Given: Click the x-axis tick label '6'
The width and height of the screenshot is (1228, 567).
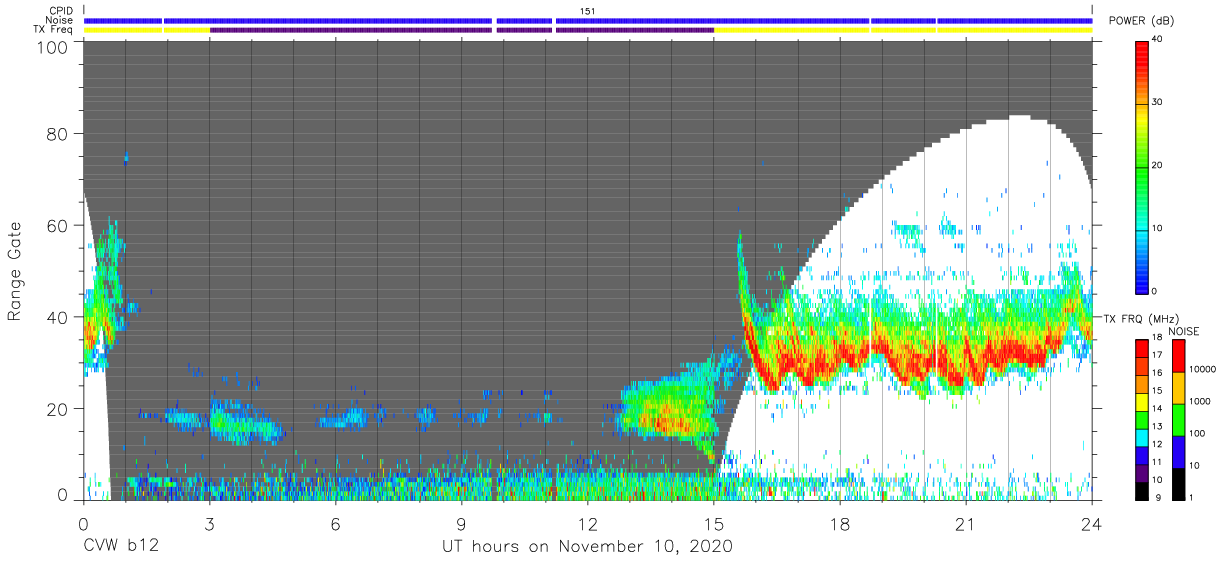Looking at the screenshot, I should pyautogui.click(x=335, y=525).
